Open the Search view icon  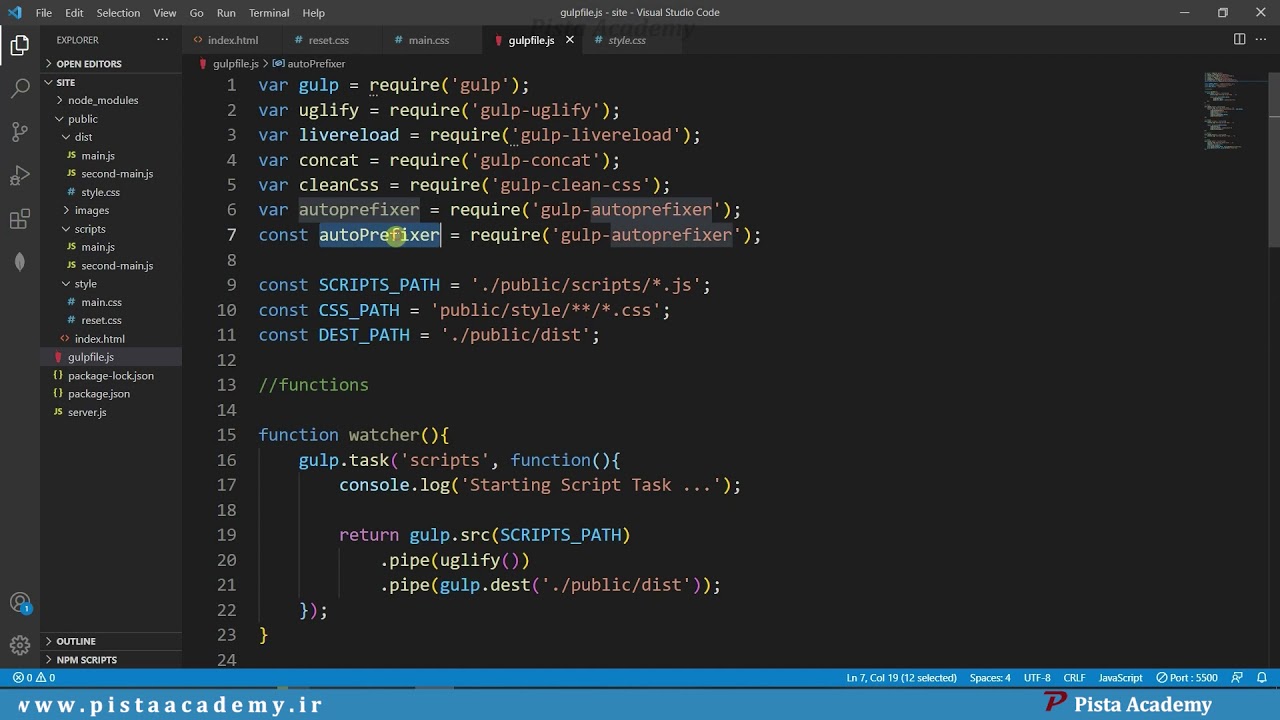click(20, 88)
